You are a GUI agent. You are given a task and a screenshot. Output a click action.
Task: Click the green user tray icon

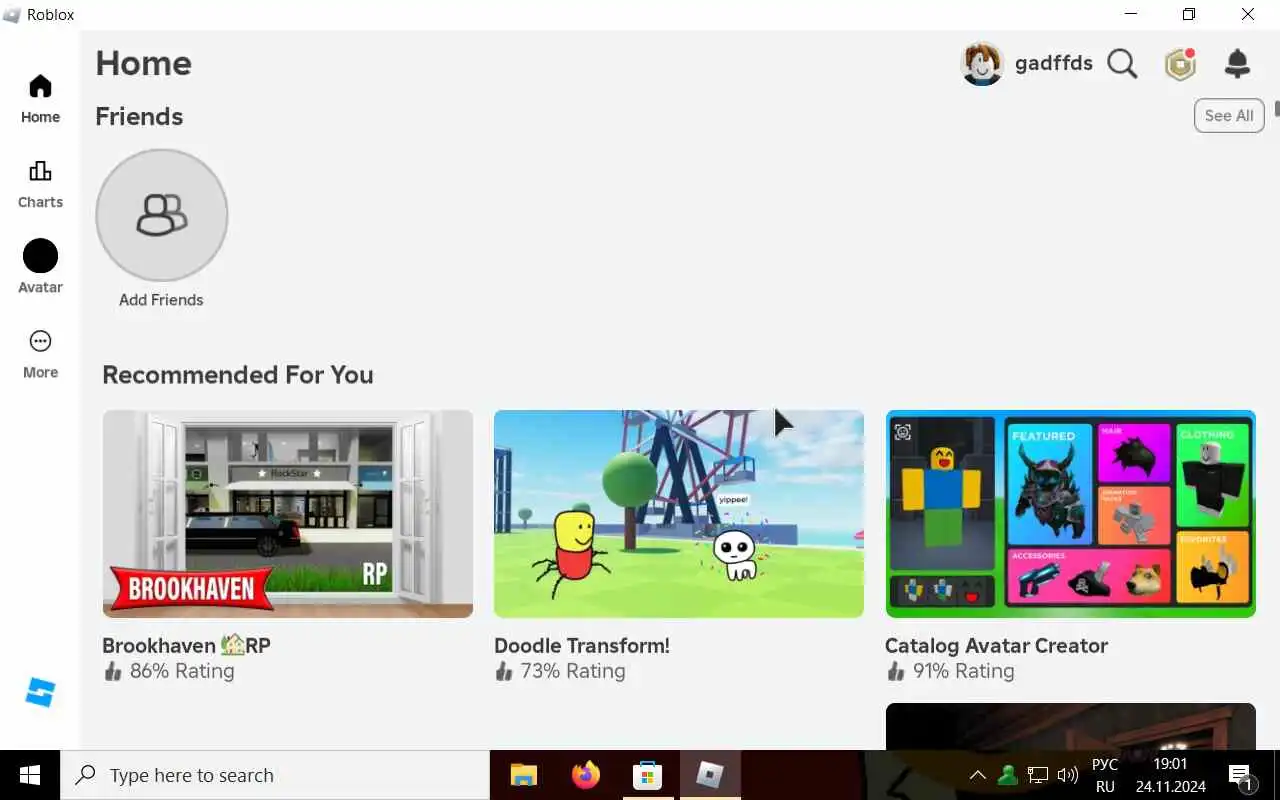pyautogui.click(x=1008, y=775)
